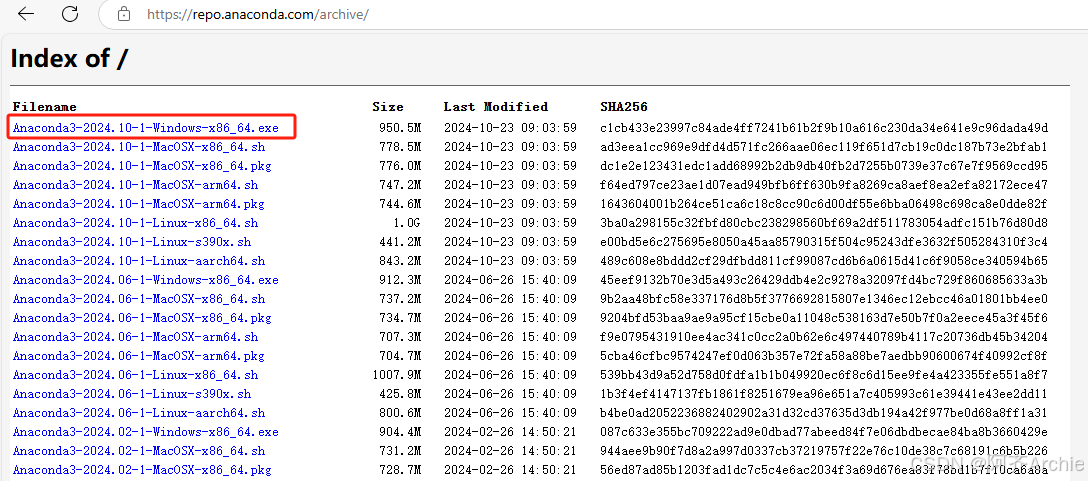Screen dimensions: 1088x481
Task: Download Anaconda3-2024.06-1-MacOSX-x86_64.pkg
Action: pos(142,318)
